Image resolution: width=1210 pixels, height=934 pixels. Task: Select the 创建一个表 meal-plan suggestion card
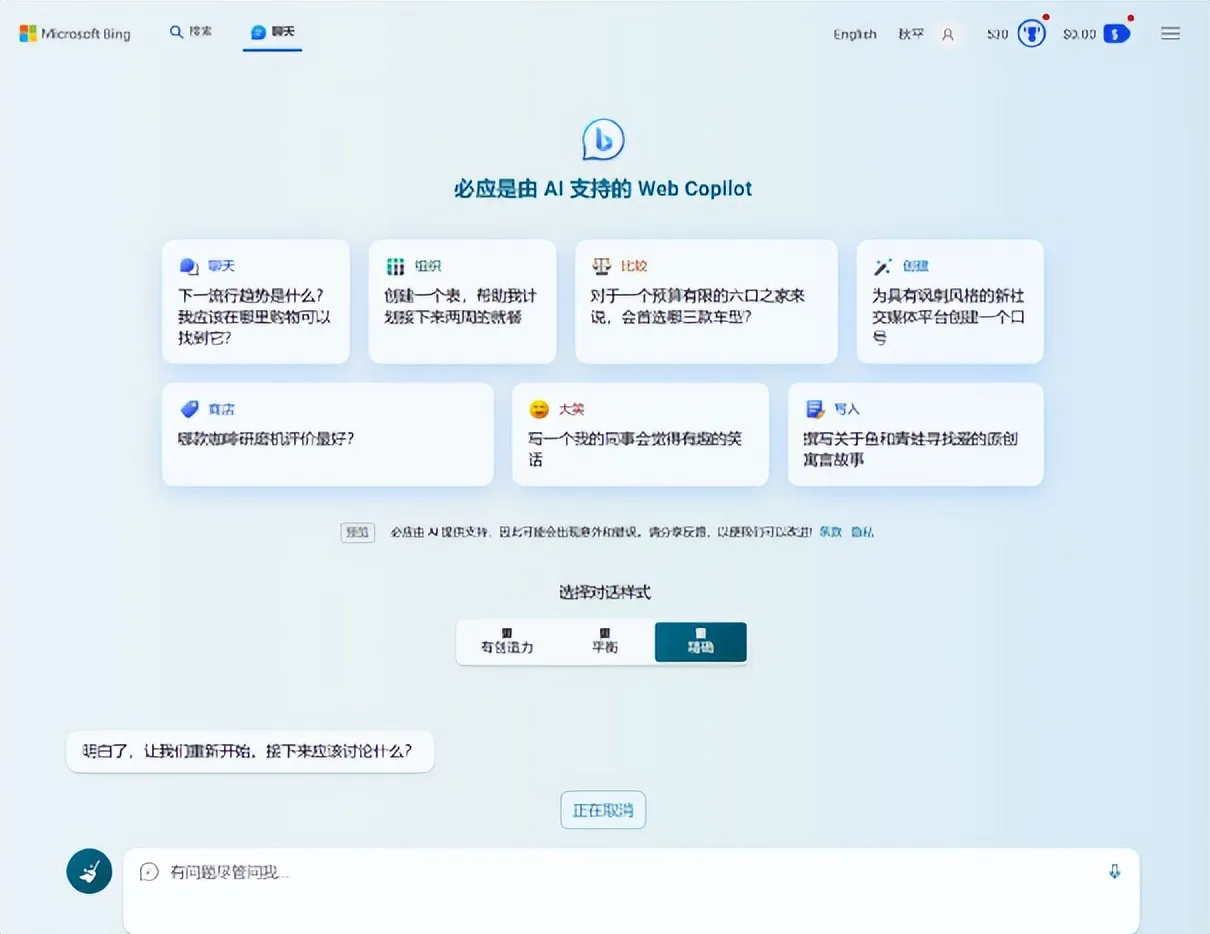pyautogui.click(x=462, y=301)
